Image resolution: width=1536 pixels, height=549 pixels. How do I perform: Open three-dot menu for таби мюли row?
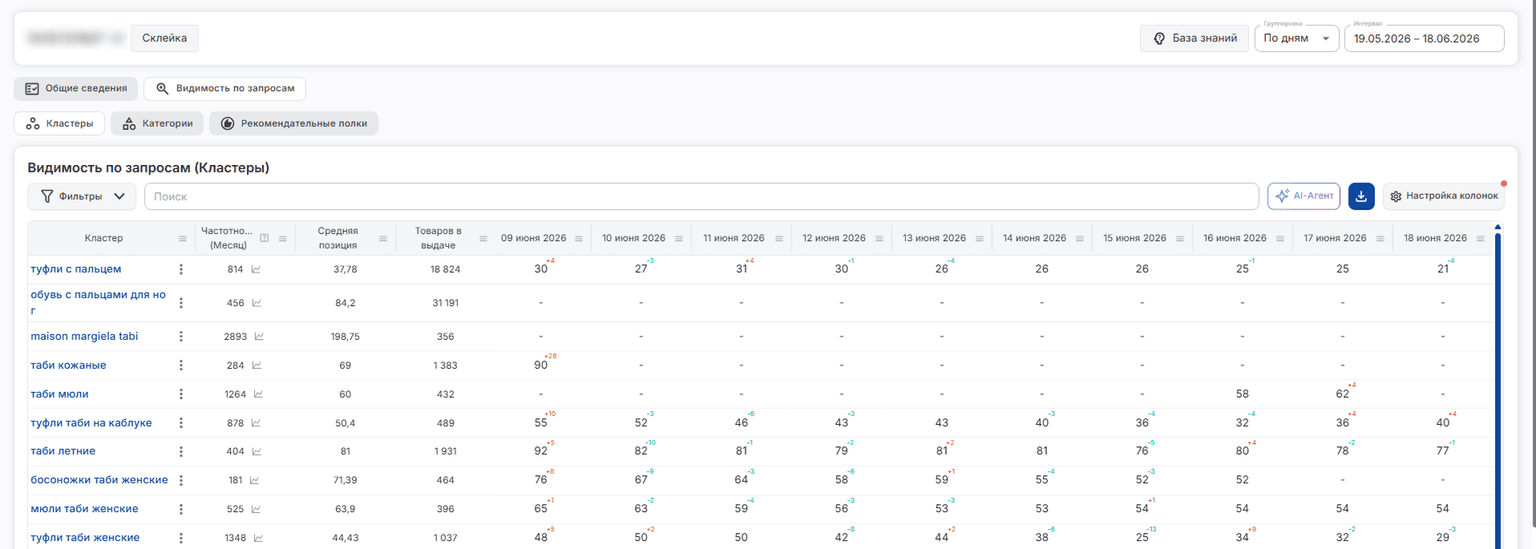[x=181, y=394]
